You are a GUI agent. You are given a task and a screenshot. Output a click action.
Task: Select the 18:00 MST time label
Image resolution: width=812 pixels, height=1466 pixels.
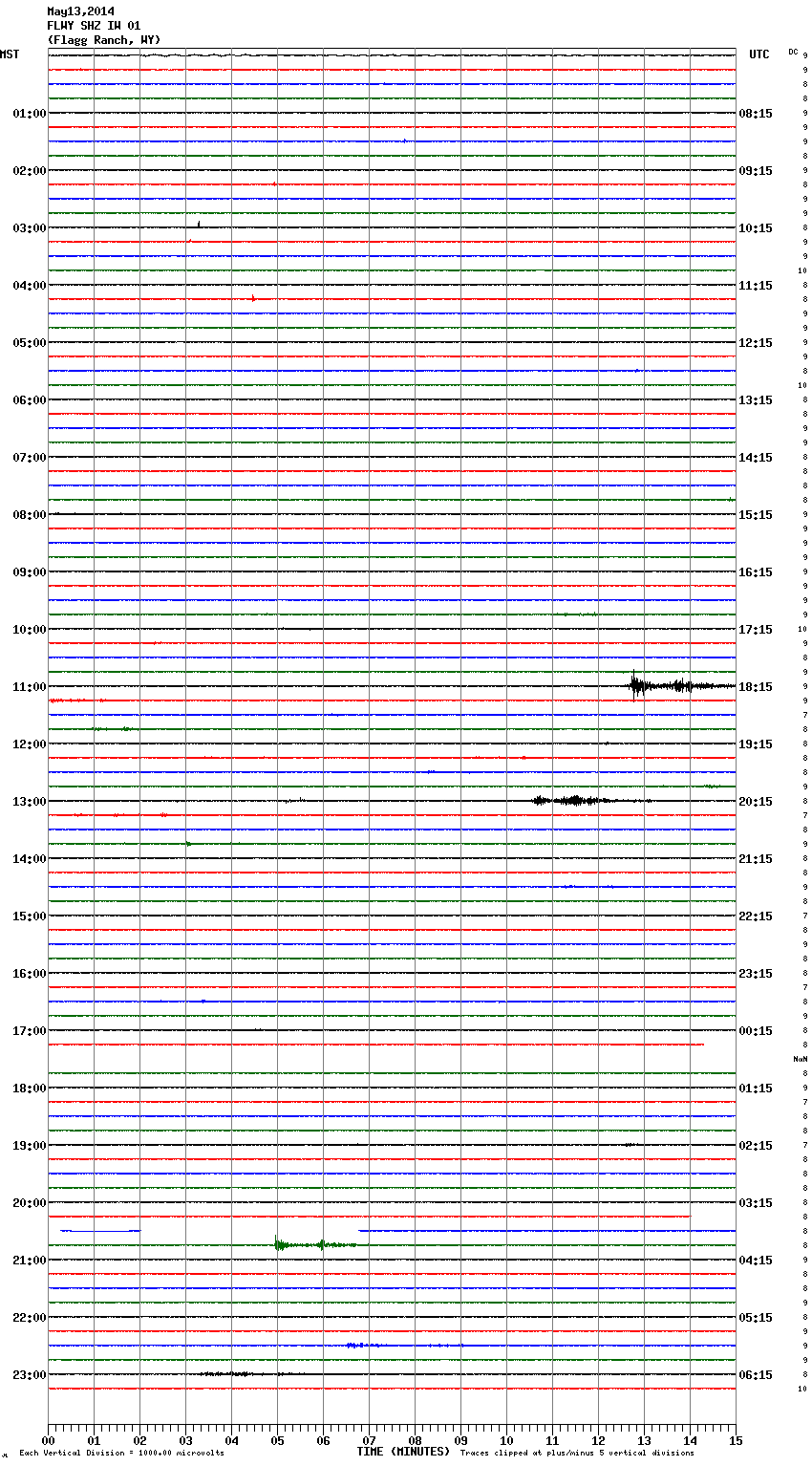pyautogui.click(x=30, y=1089)
